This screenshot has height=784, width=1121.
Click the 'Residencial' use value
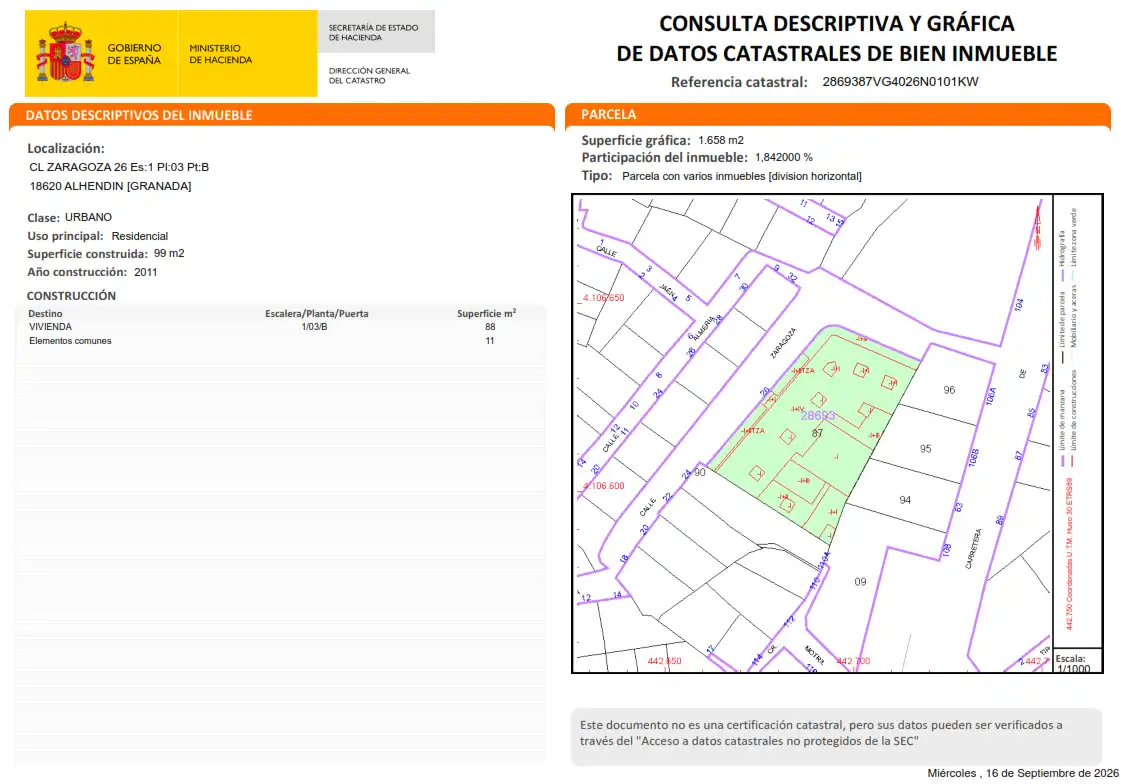tap(139, 236)
